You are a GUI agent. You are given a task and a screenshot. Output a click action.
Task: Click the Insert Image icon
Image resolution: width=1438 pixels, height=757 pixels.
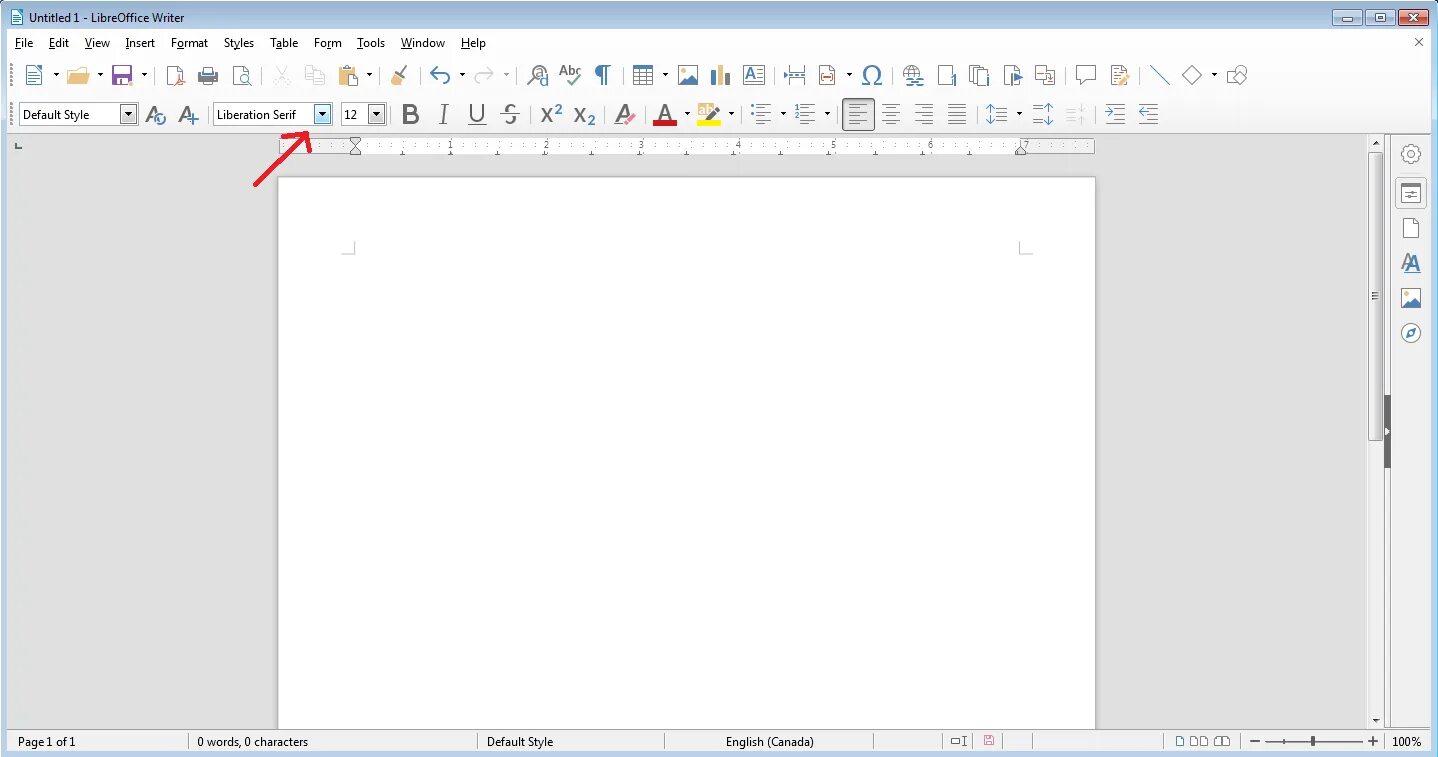click(x=688, y=75)
